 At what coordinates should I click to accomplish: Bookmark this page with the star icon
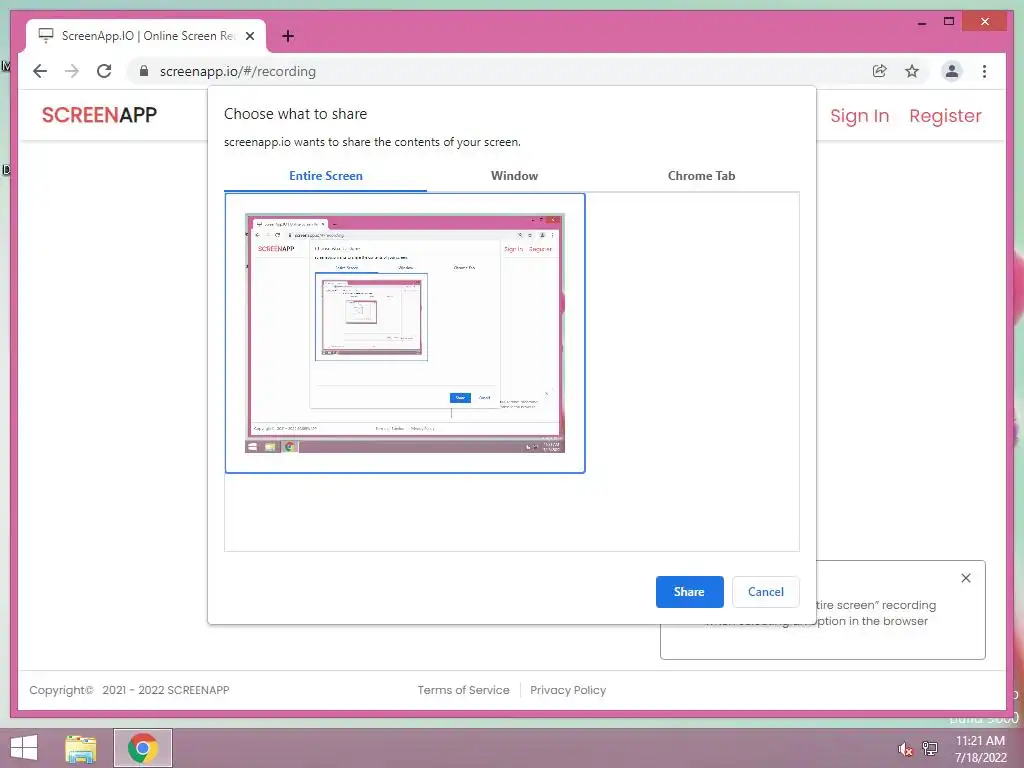tap(912, 71)
